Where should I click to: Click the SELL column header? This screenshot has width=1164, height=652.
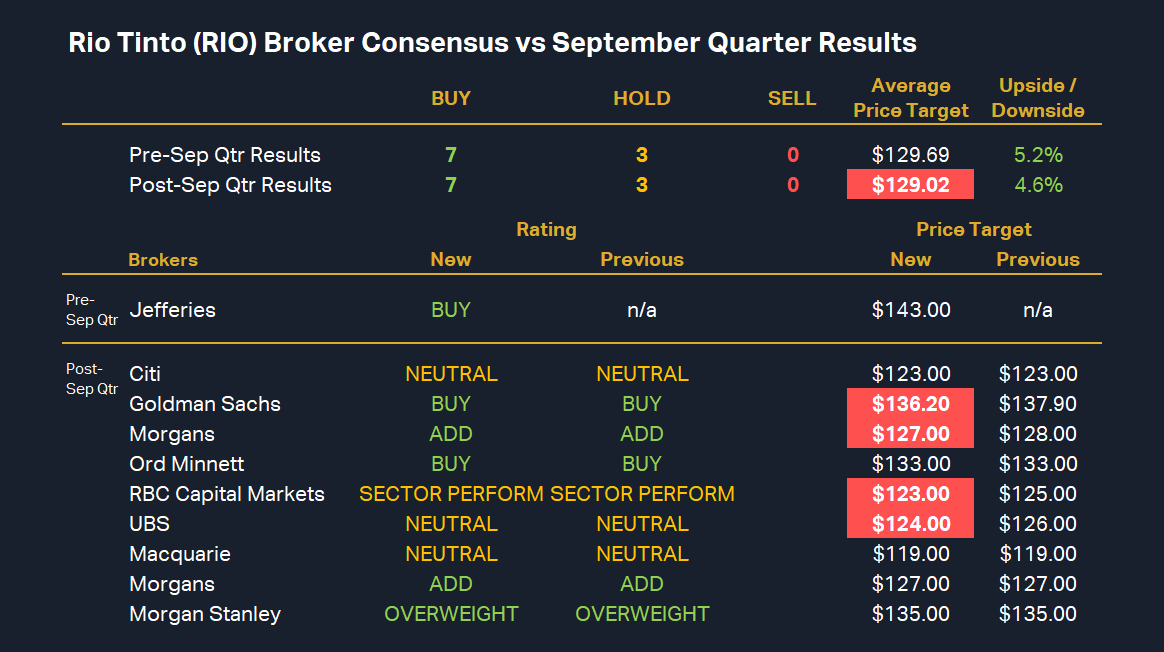pyautogui.click(x=792, y=98)
